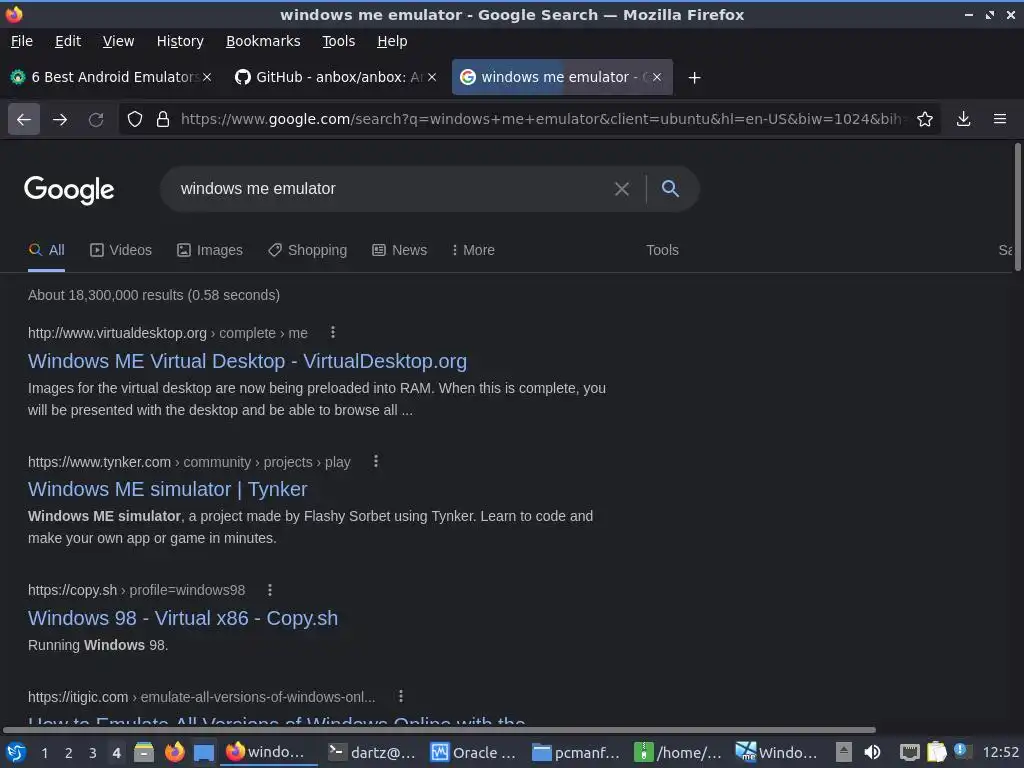Open the dartz terminal taskbar window

[x=372, y=752]
